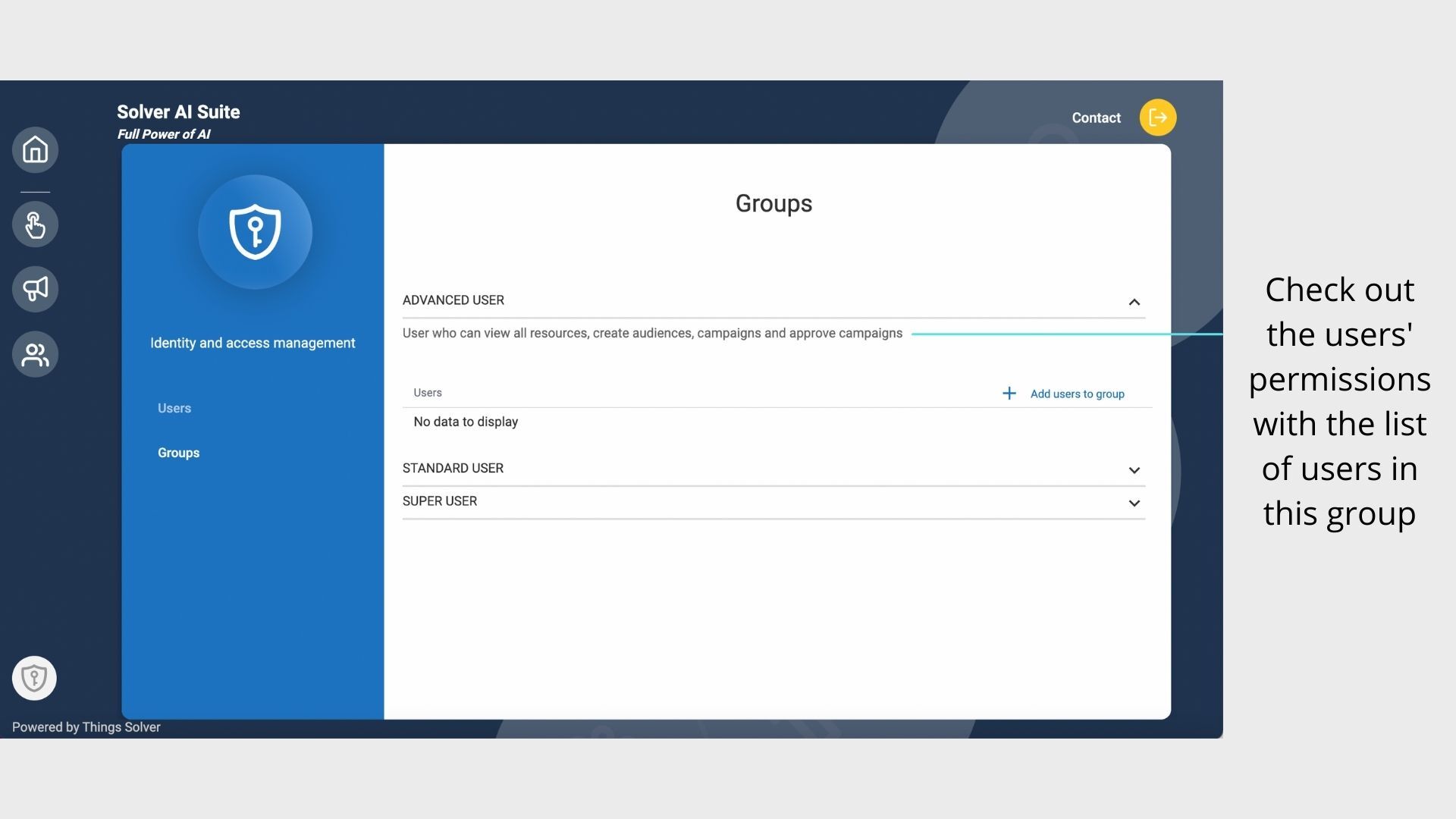Select the Users menu item
This screenshot has height=819, width=1456.
[174, 408]
